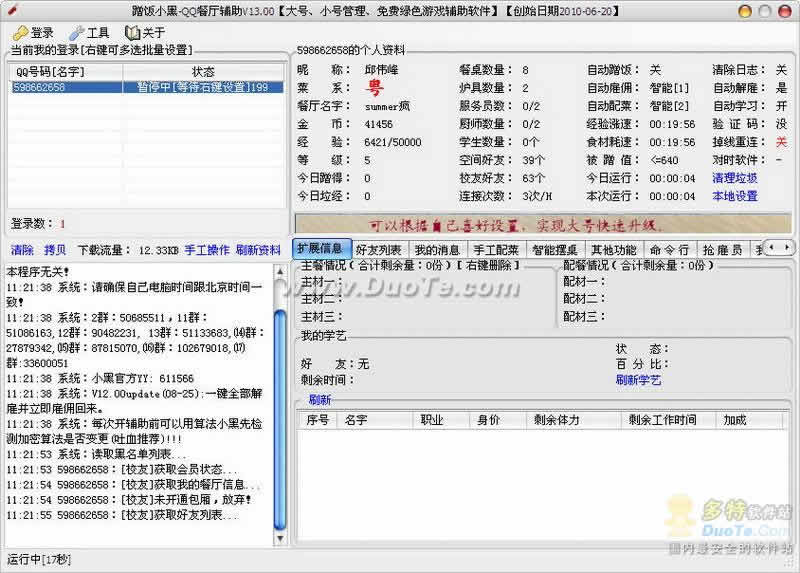Open the 登录 menu with key icon
Image resolution: width=800 pixels, height=573 pixels.
pyautogui.click(x=33, y=33)
